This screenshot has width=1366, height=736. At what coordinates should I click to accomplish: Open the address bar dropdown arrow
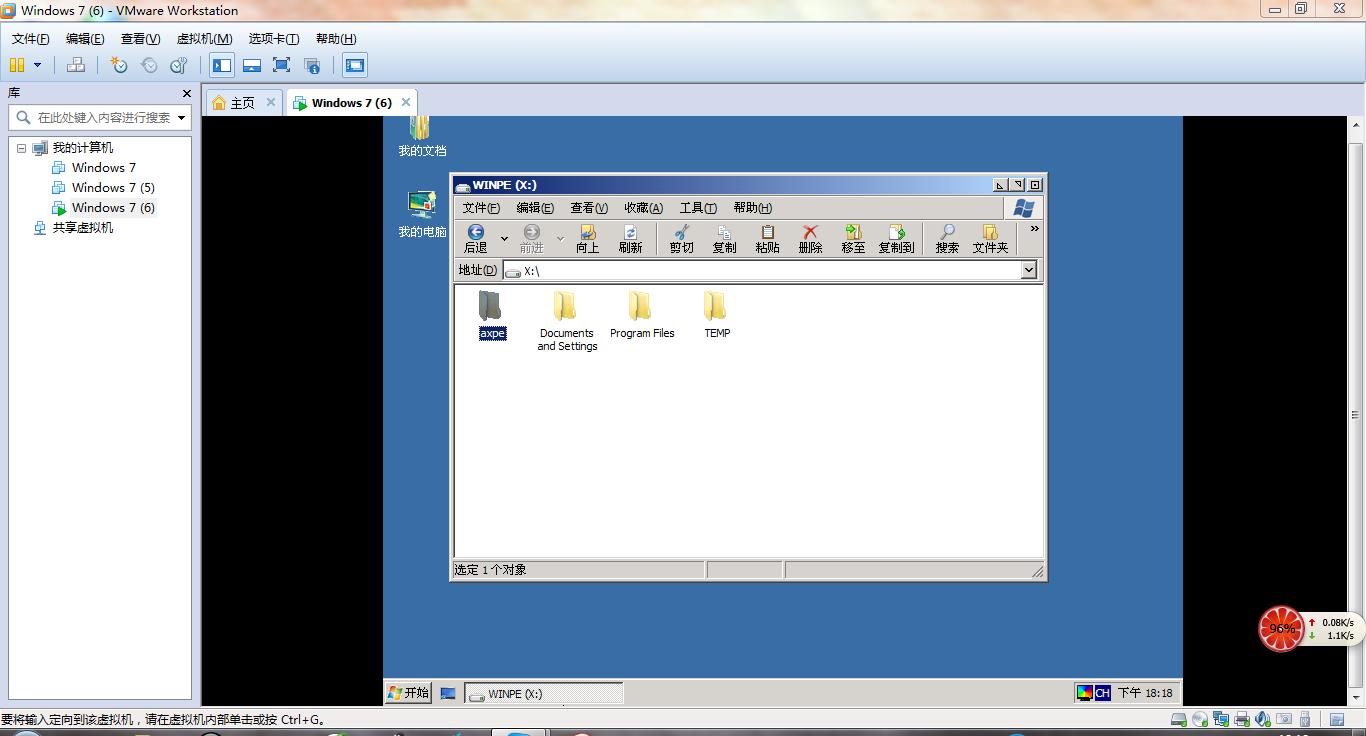[1029, 271]
